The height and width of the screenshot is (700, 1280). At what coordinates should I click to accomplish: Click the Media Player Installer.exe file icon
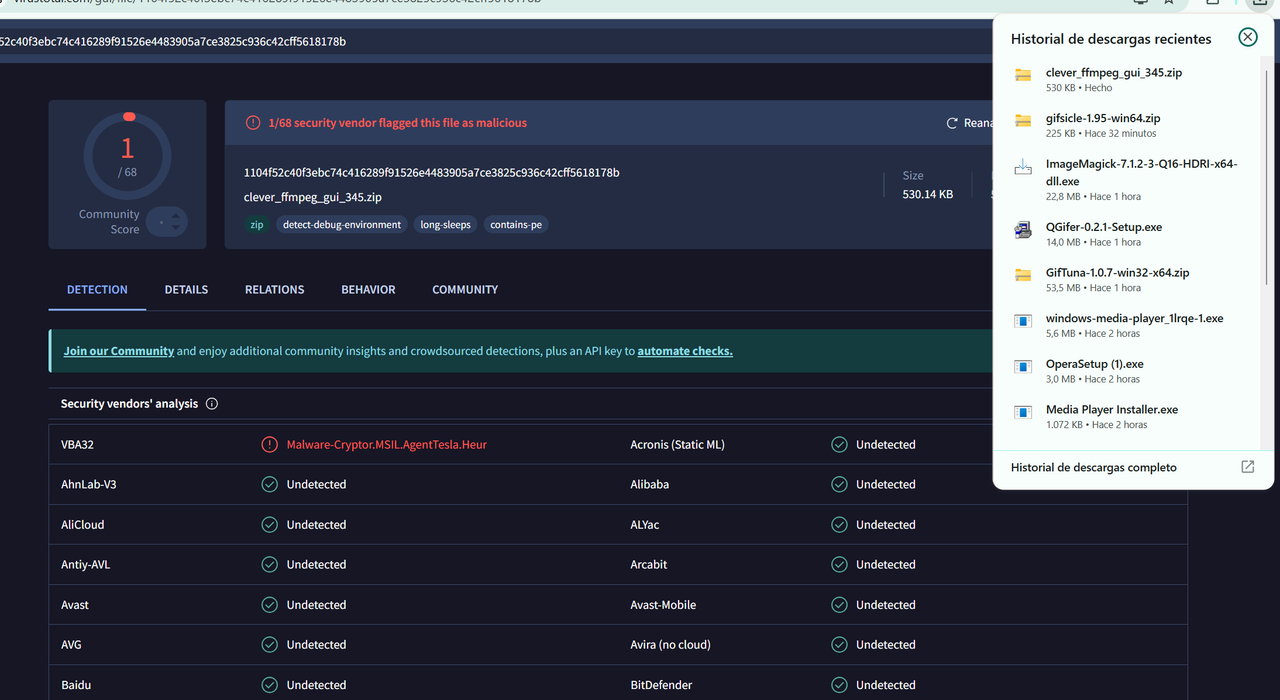[x=1023, y=412]
